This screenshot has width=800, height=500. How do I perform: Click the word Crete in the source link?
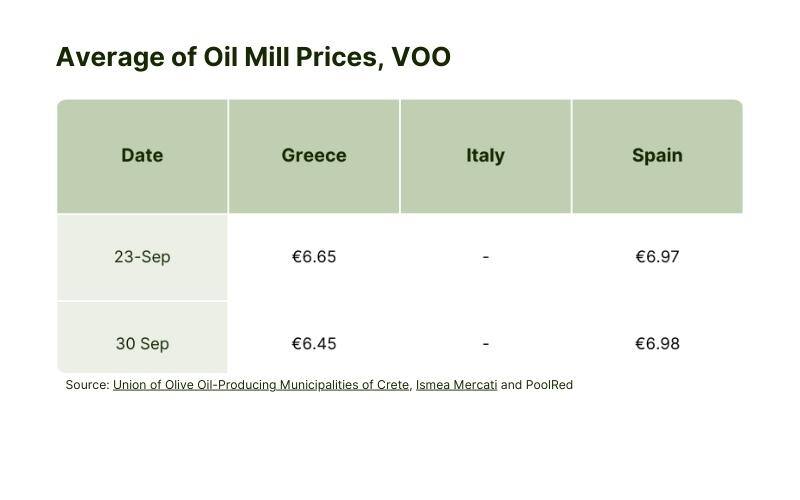pos(393,385)
